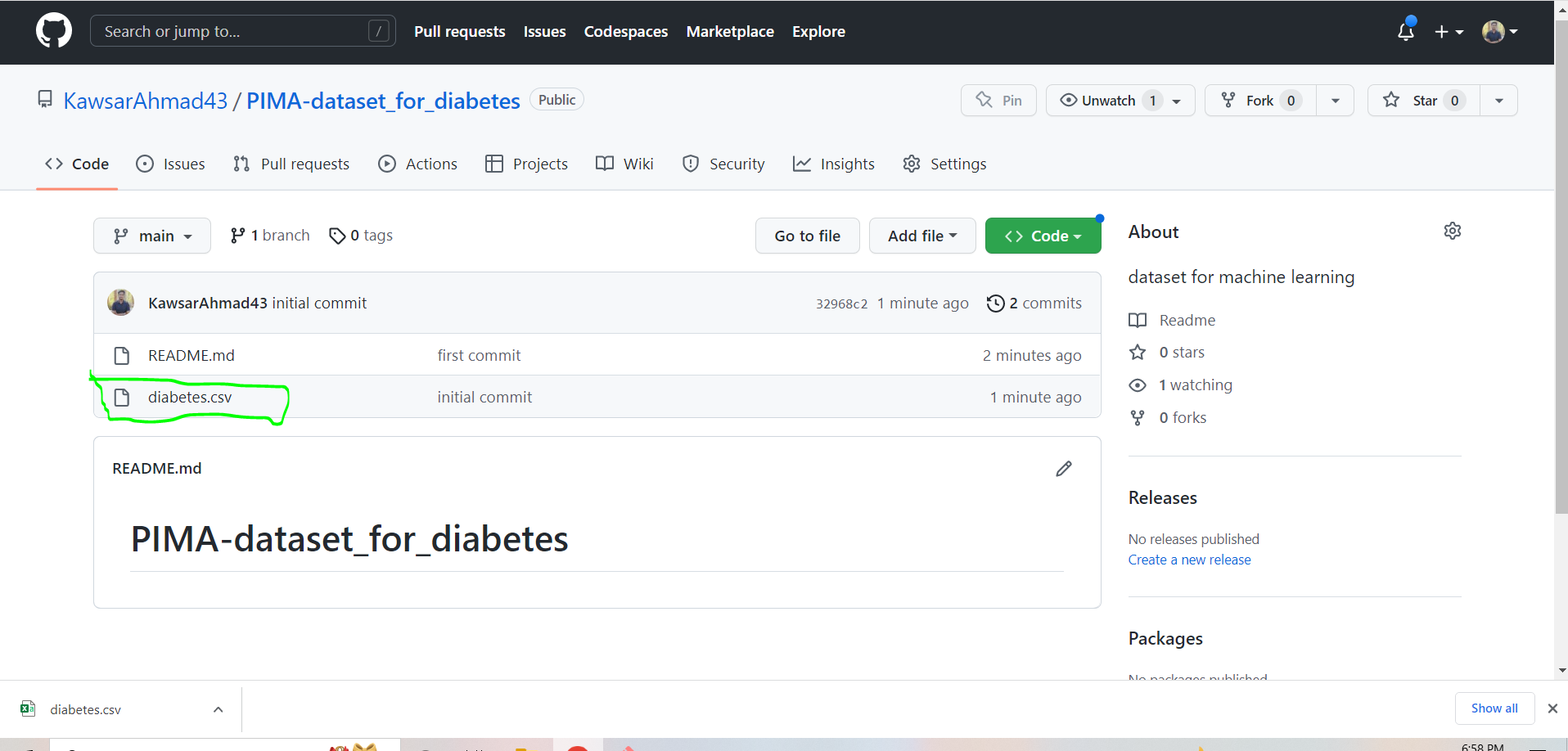
Task: Open Marketplace from the top menu
Action: (729, 32)
